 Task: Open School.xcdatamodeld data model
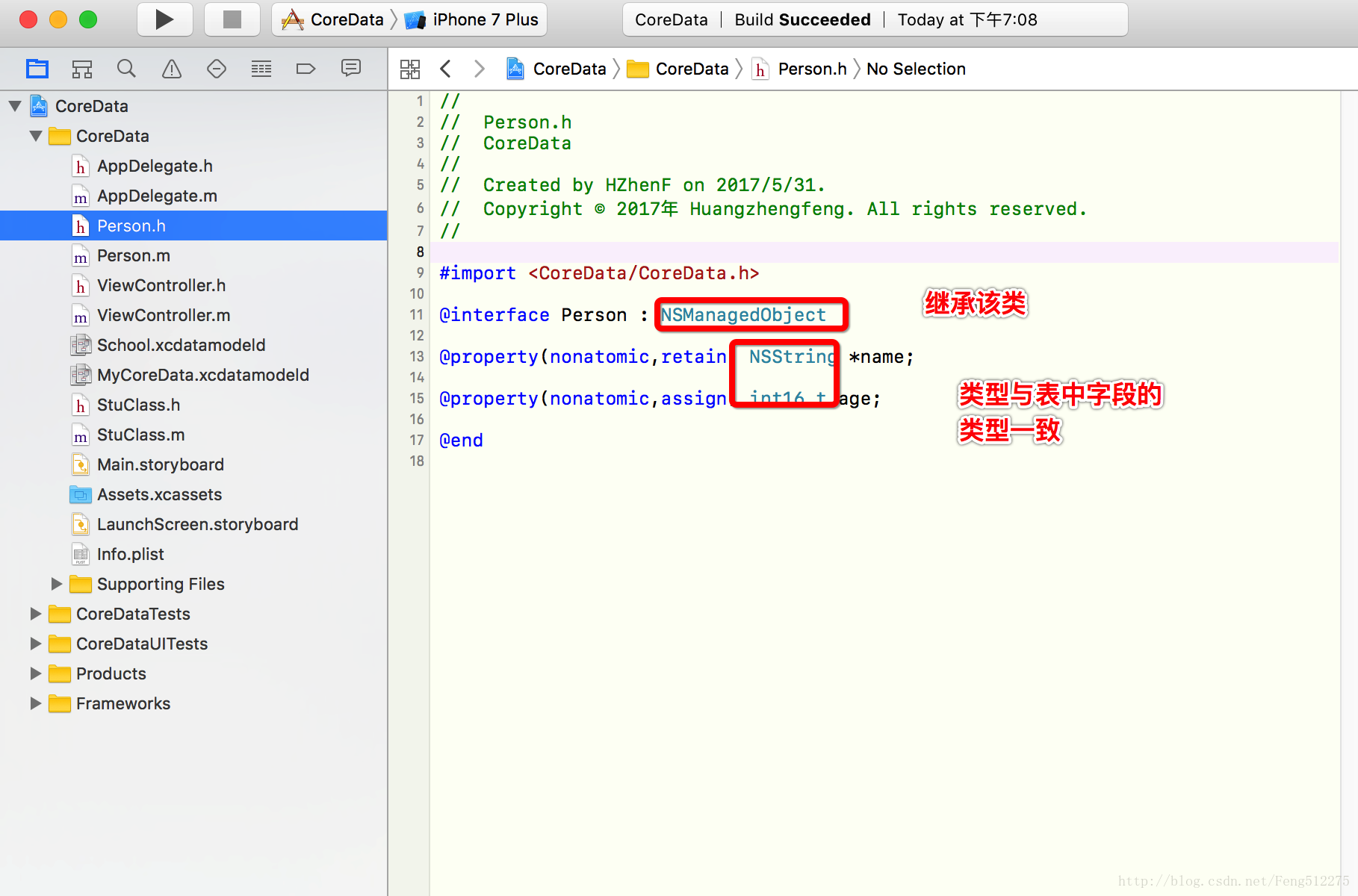click(x=193, y=345)
